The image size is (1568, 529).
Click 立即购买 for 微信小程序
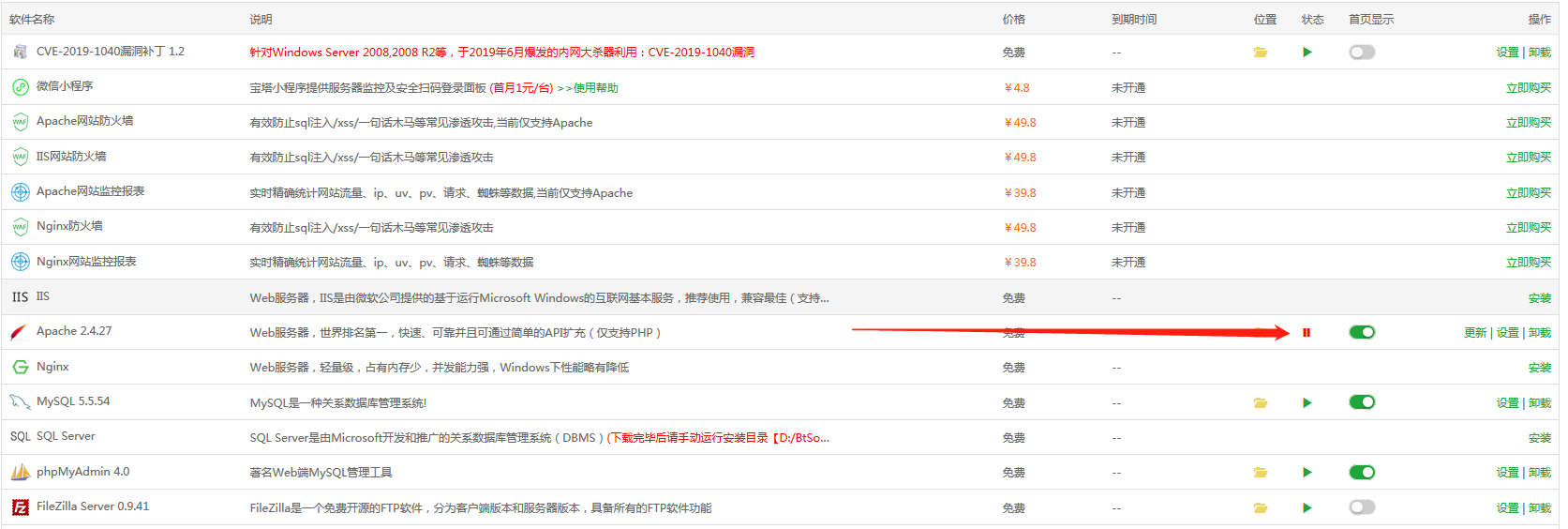point(1529,88)
